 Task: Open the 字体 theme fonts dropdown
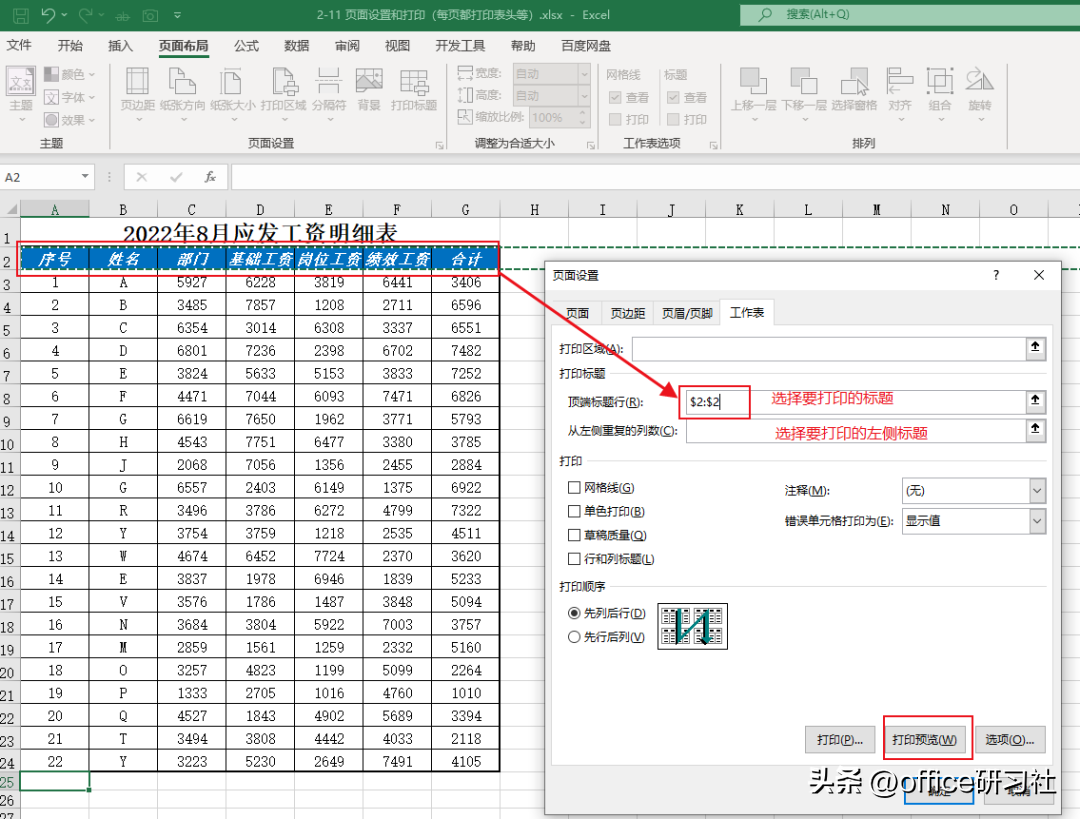click(x=70, y=97)
